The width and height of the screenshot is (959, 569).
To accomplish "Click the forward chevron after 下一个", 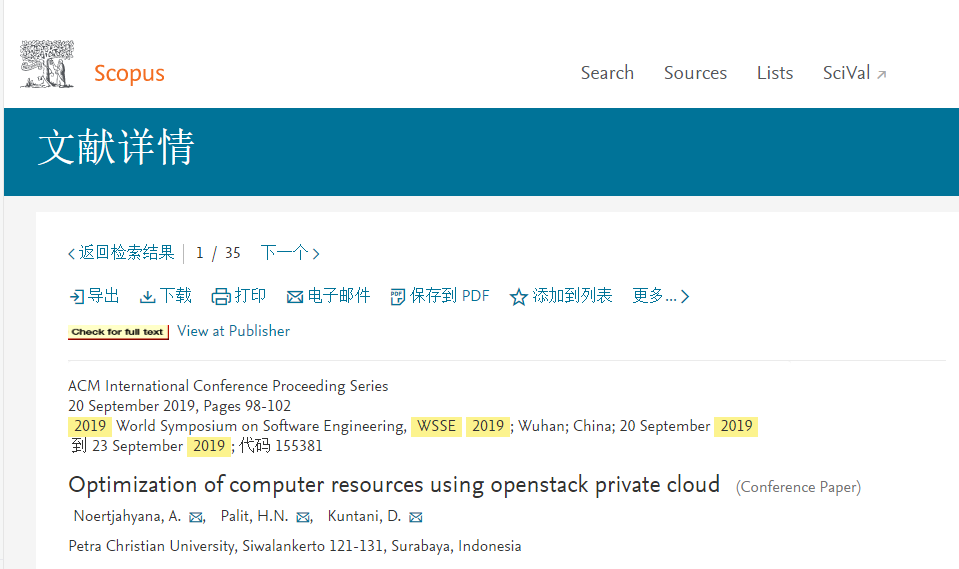I will 316,253.
